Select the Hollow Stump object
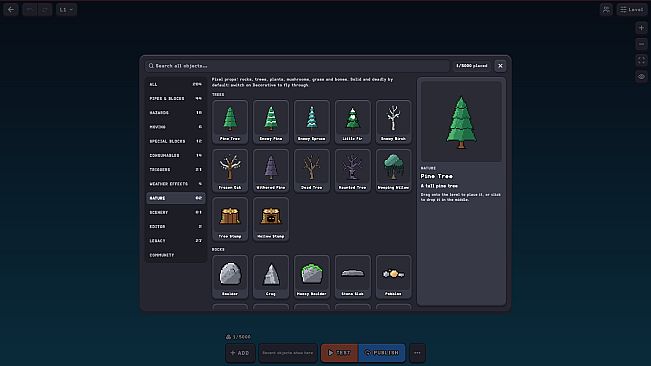651x366 pixels. pos(271,219)
